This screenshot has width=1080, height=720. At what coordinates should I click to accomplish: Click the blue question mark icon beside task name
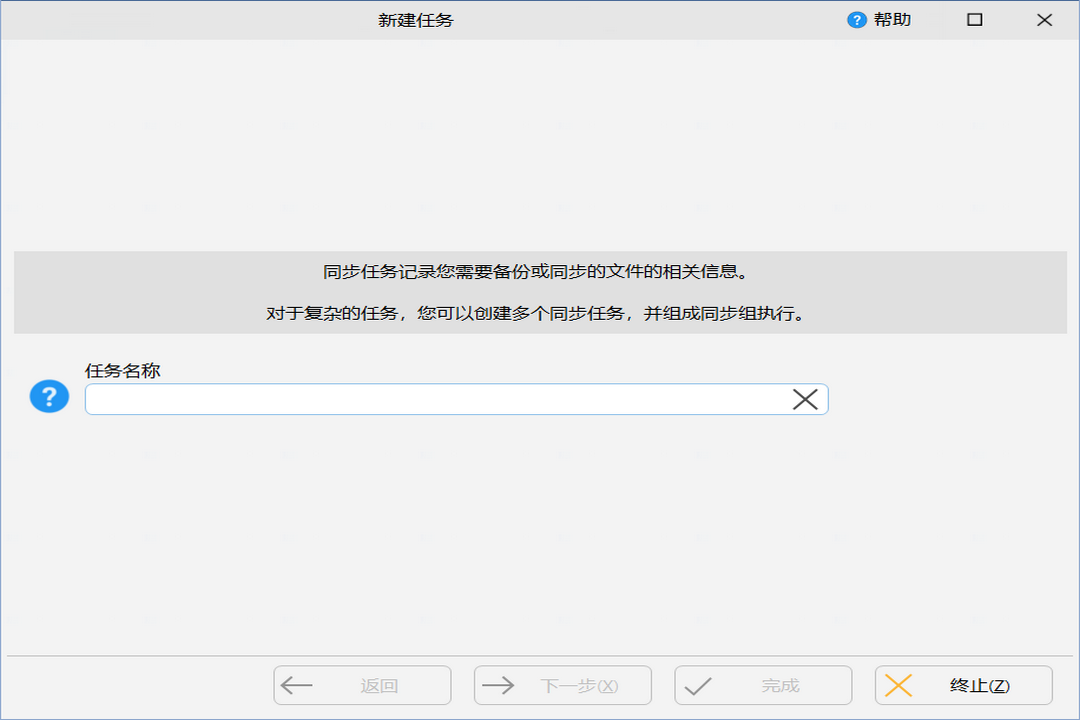pos(48,398)
